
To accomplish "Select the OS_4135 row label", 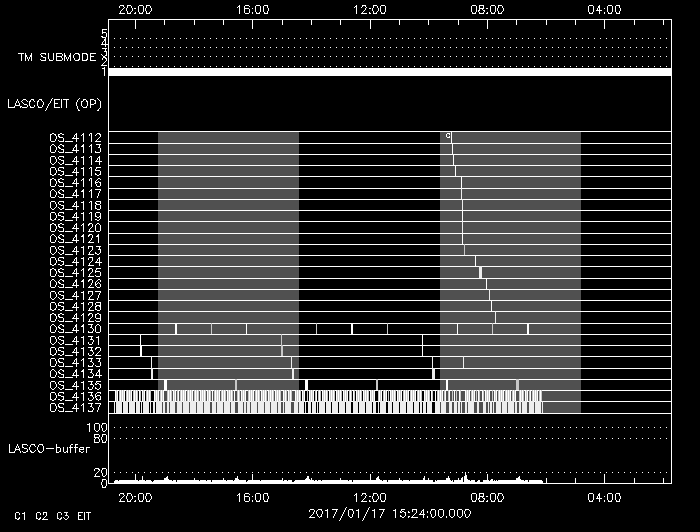I will pyautogui.click(x=75, y=386).
